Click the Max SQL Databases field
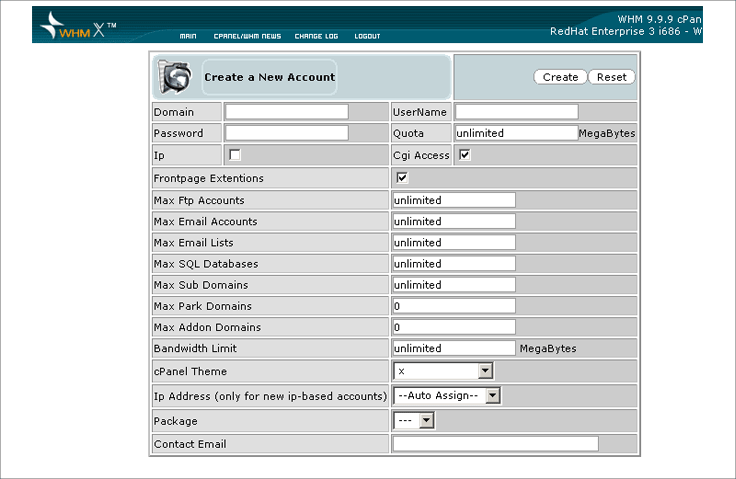This screenshot has height=479, width=736. 454,263
